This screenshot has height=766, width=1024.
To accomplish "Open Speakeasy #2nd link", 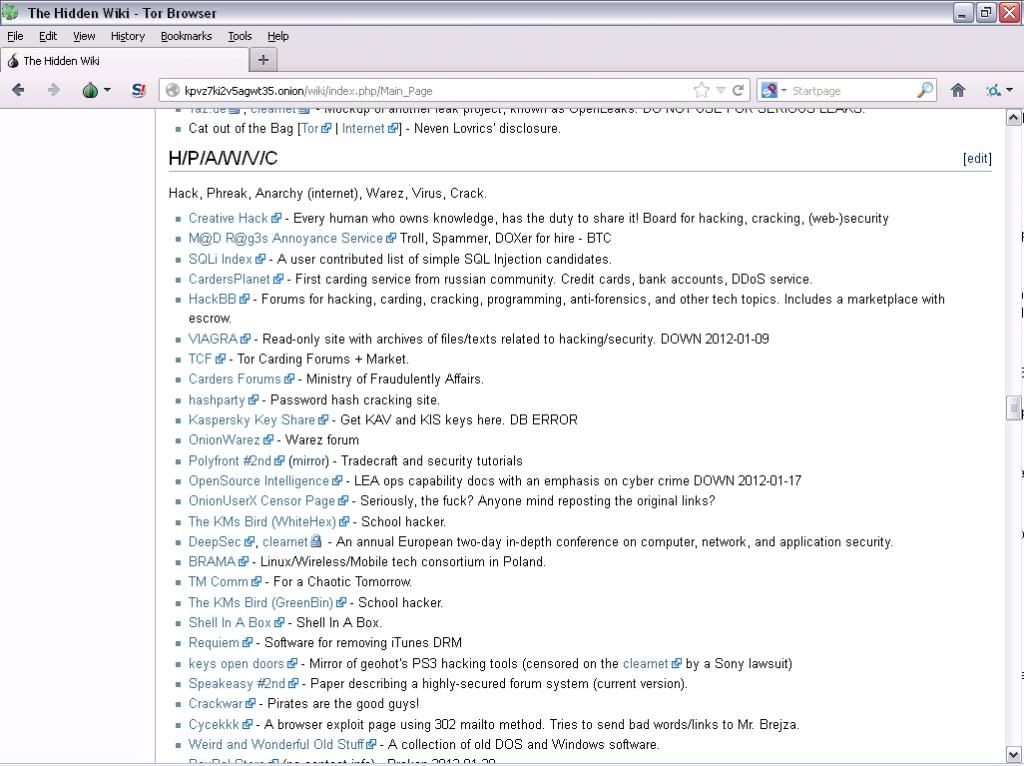I will [243, 683].
